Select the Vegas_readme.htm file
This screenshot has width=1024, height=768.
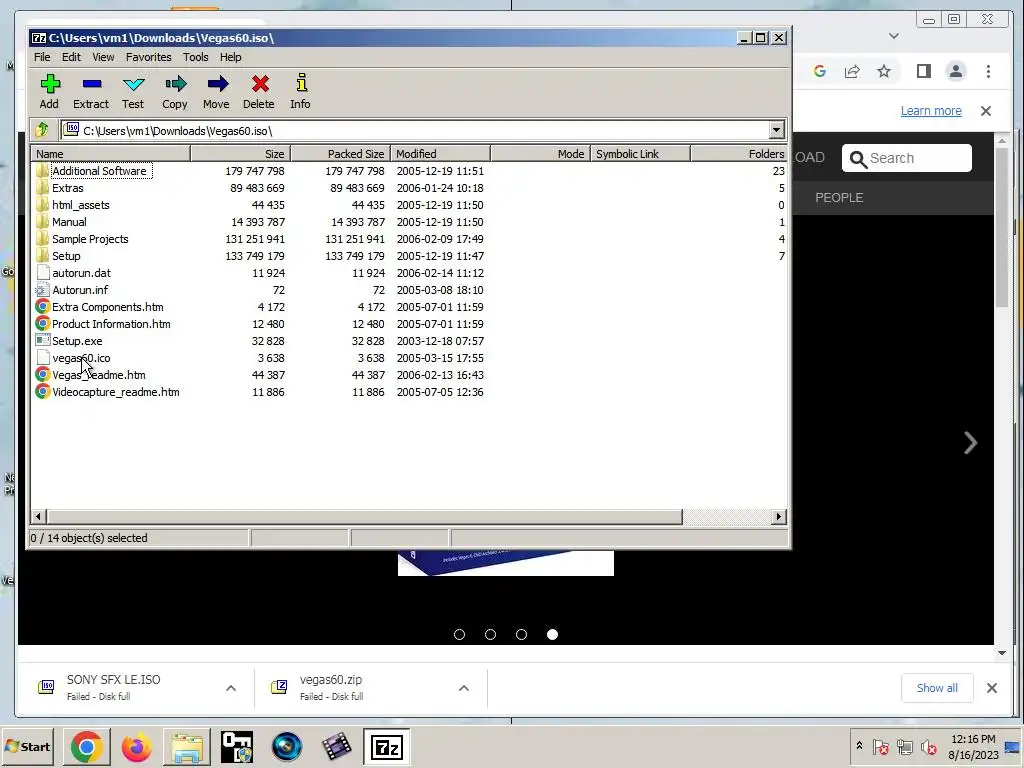99,375
